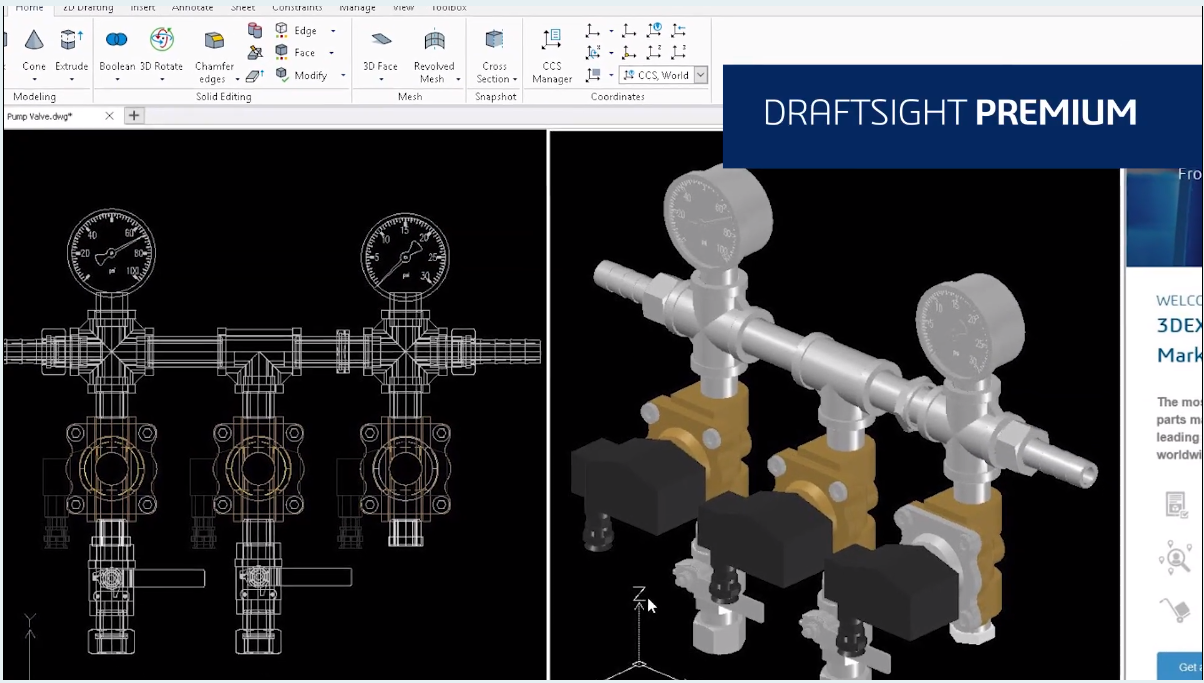1204x683 pixels.
Task: Open the Face dropdown arrow
Action: (x=331, y=53)
